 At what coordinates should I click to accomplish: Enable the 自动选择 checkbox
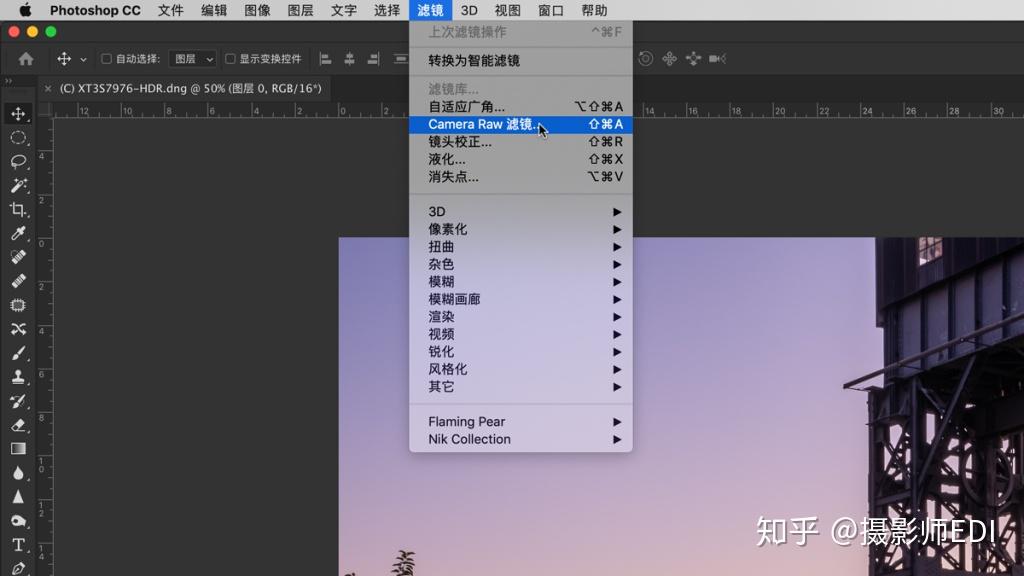[x=106, y=59]
